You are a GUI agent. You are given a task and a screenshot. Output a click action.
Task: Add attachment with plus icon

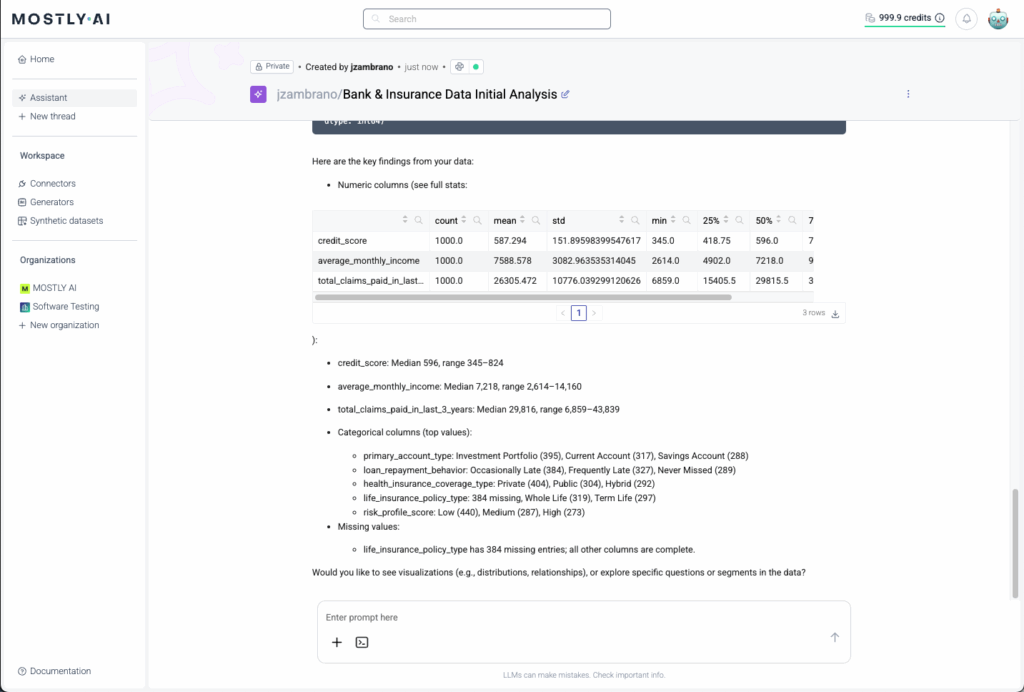(336, 642)
